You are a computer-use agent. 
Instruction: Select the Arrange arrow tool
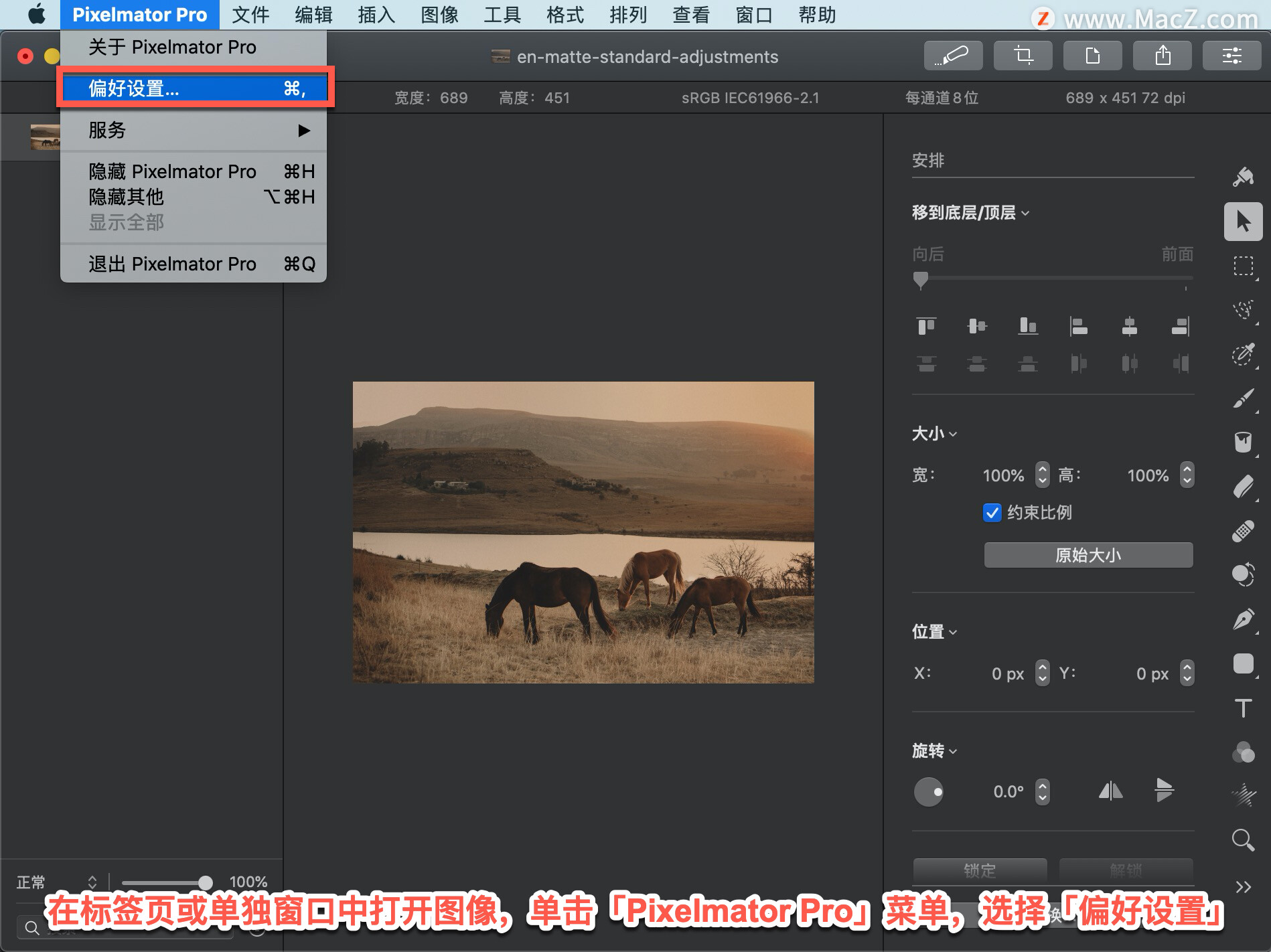click(x=1243, y=222)
